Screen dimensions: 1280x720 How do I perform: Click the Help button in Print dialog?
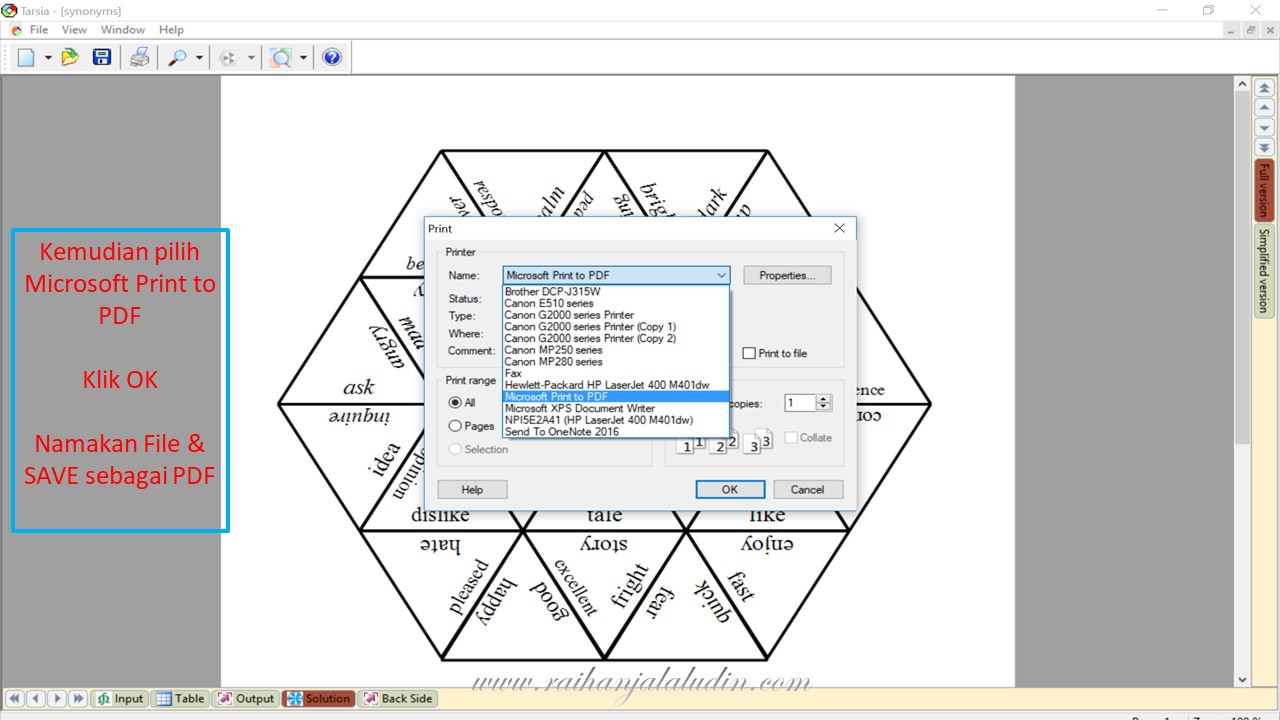472,489
